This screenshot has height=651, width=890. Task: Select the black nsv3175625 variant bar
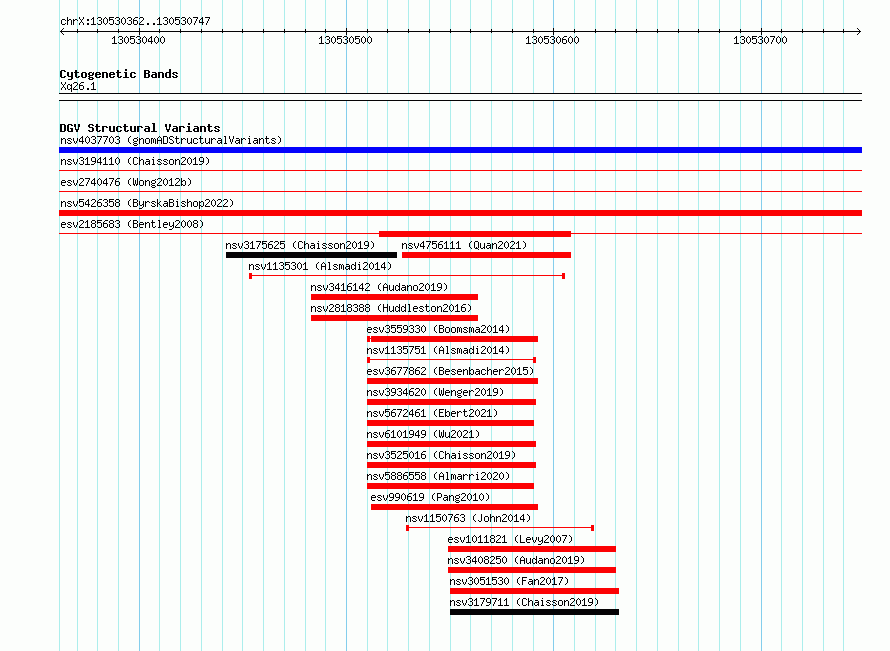point(311,255)
